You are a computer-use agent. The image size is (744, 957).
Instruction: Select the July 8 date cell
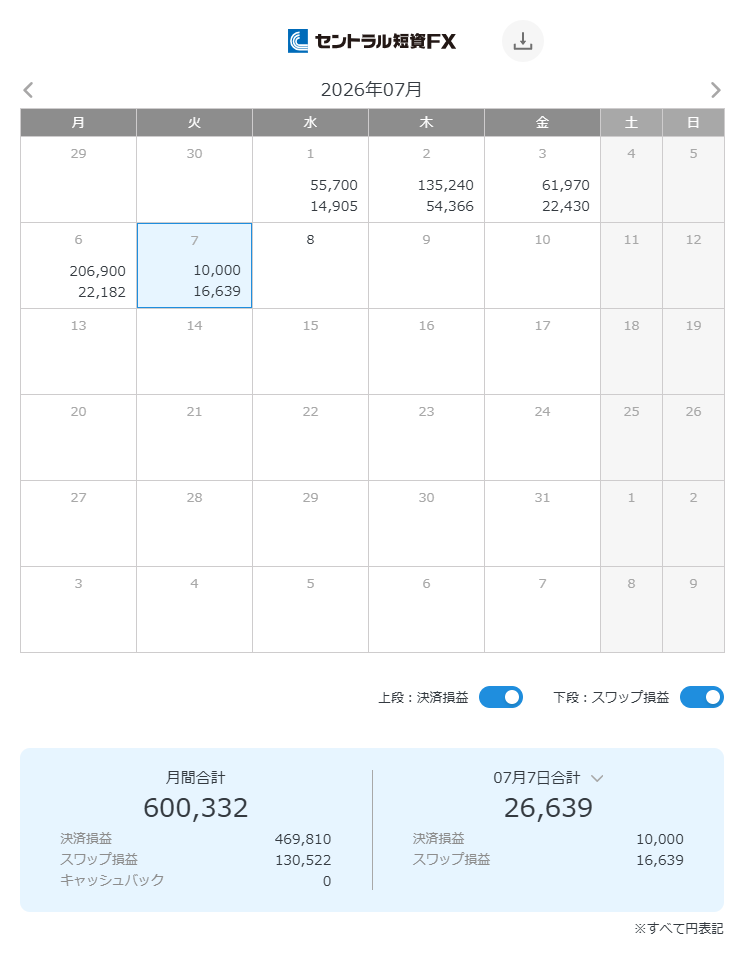pos(311,265)
